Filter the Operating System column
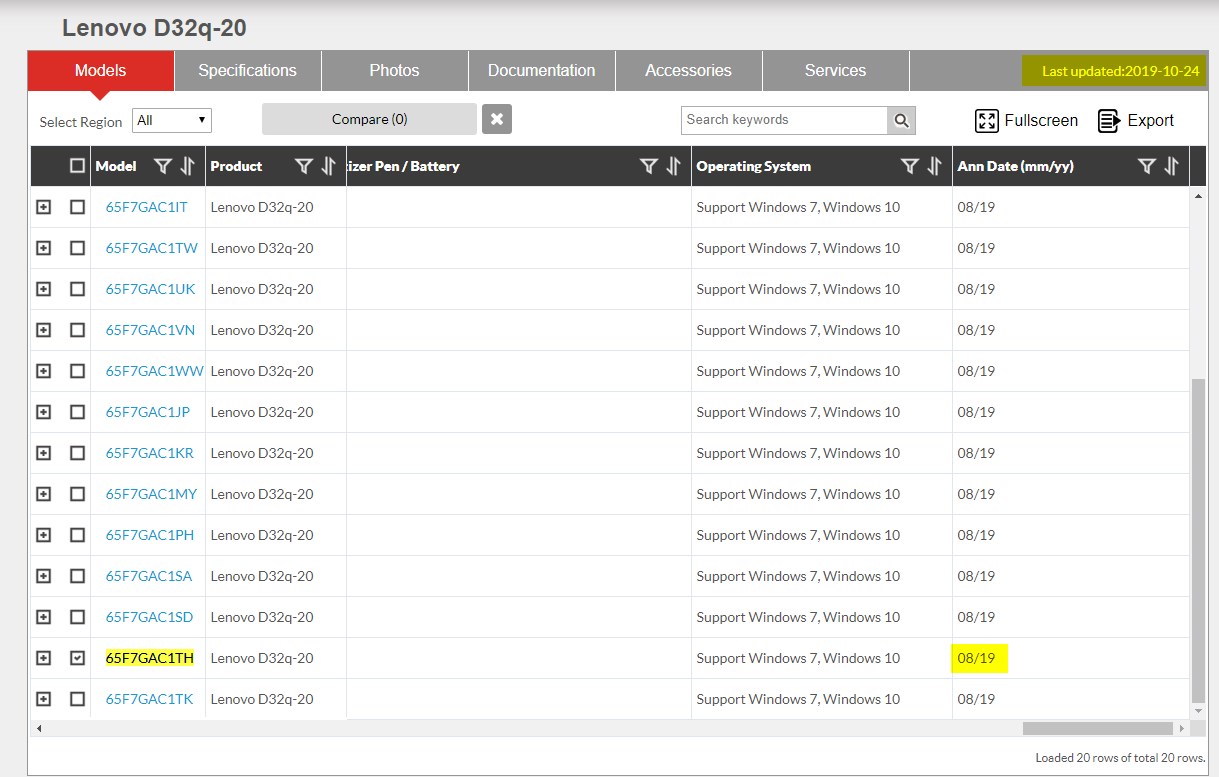 point(910,167)
